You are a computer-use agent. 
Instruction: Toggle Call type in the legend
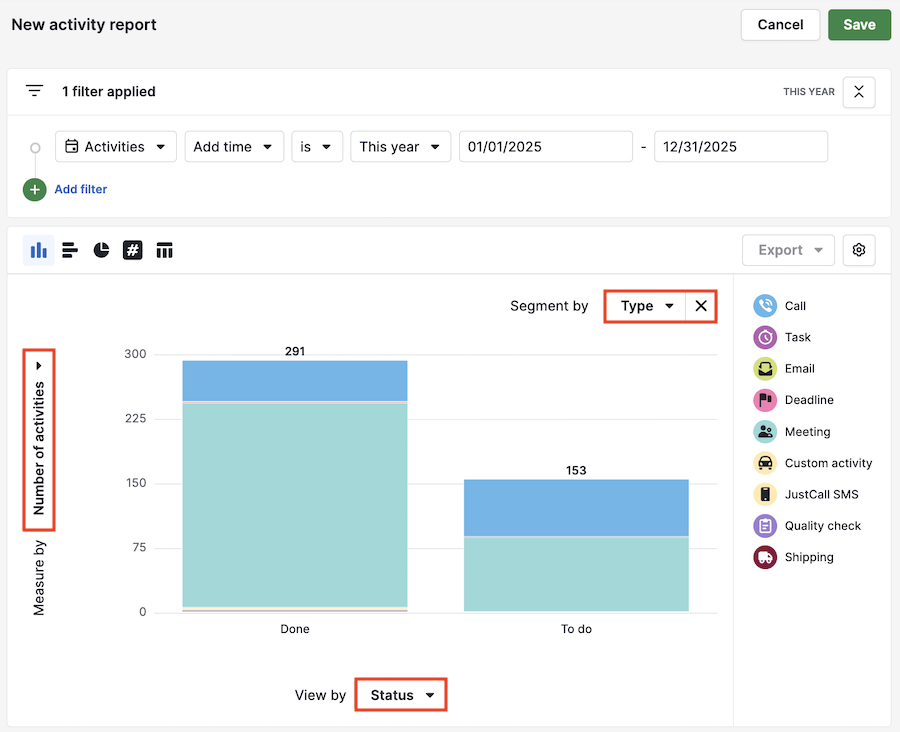pos(795,306)
